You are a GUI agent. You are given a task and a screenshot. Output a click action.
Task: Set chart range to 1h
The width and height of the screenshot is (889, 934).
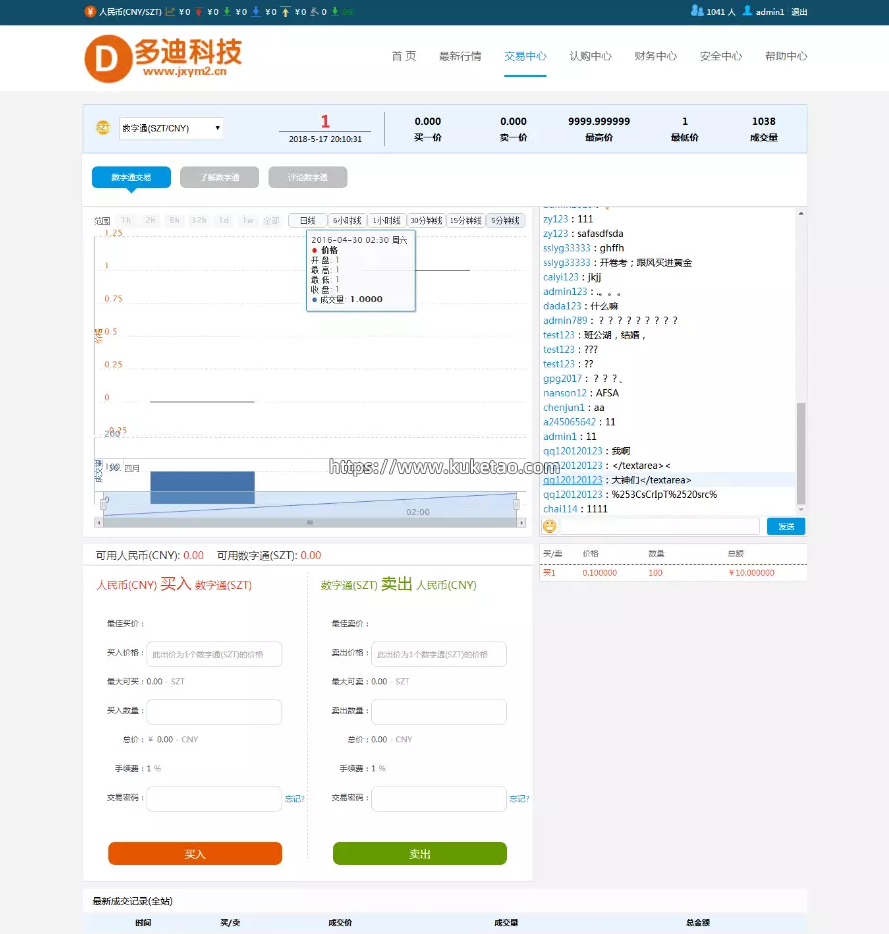tap(126, 220)
